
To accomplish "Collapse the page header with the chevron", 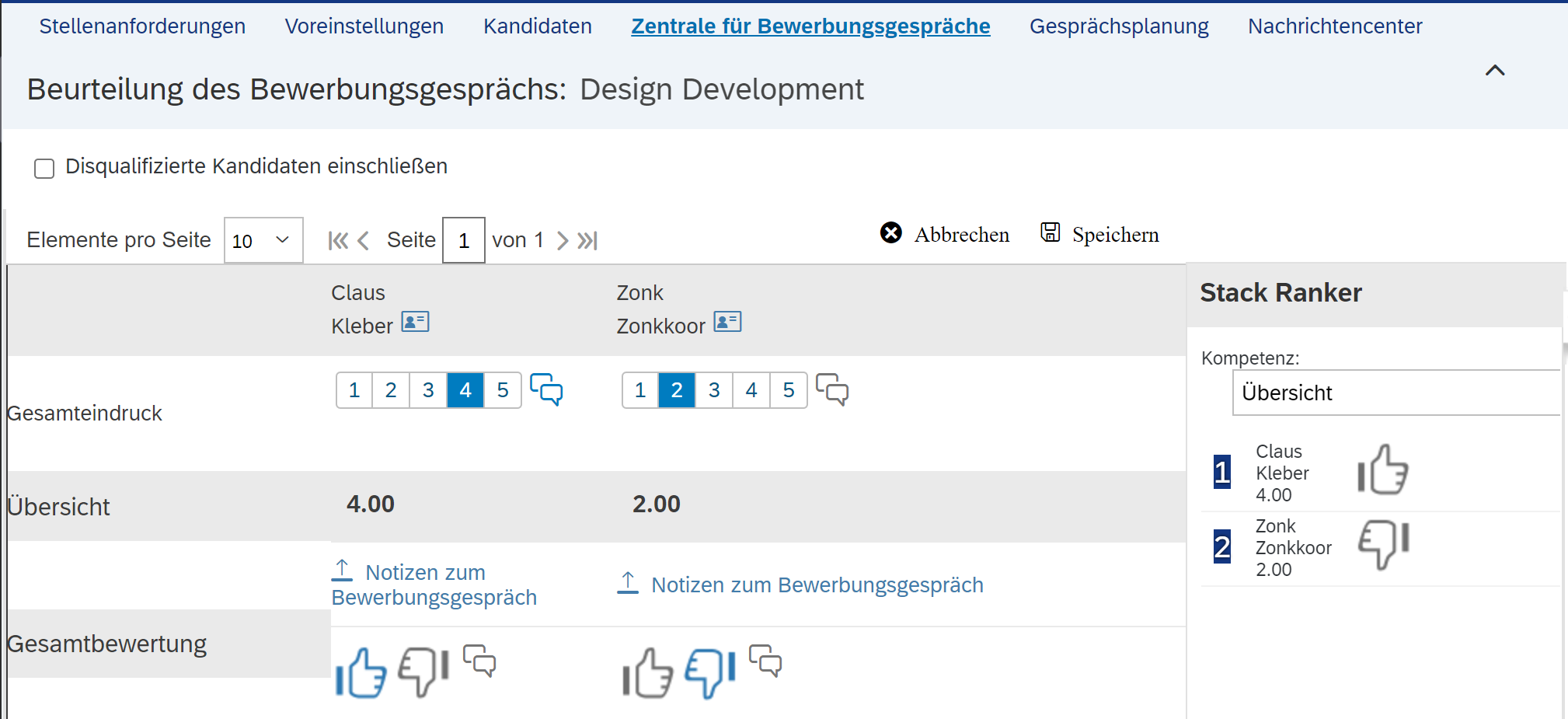I will click(x=1495, y=71).
